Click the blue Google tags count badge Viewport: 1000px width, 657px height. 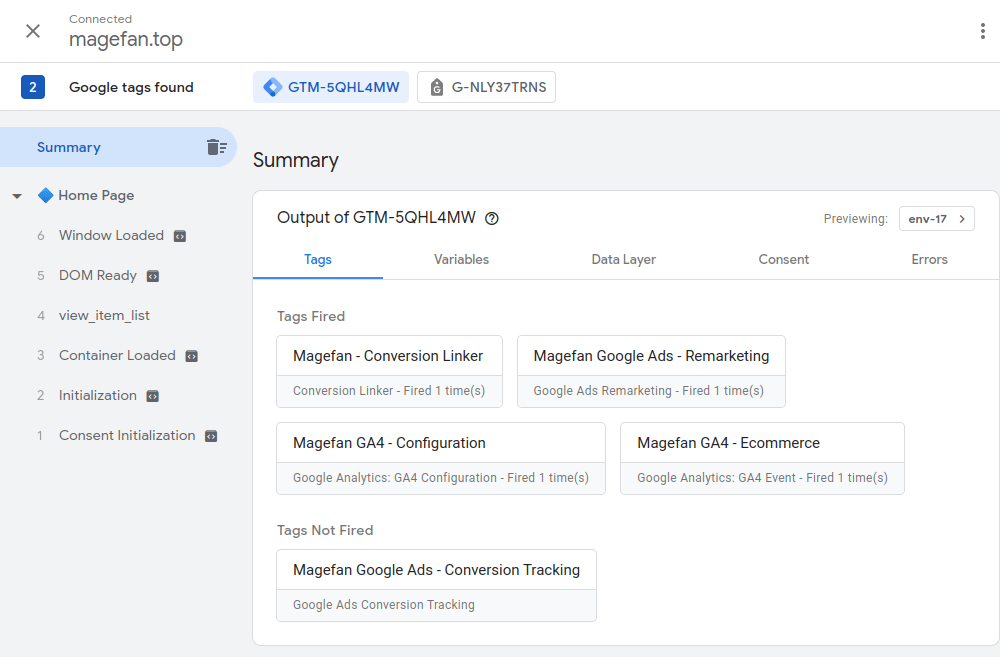(x=33, y=87)
